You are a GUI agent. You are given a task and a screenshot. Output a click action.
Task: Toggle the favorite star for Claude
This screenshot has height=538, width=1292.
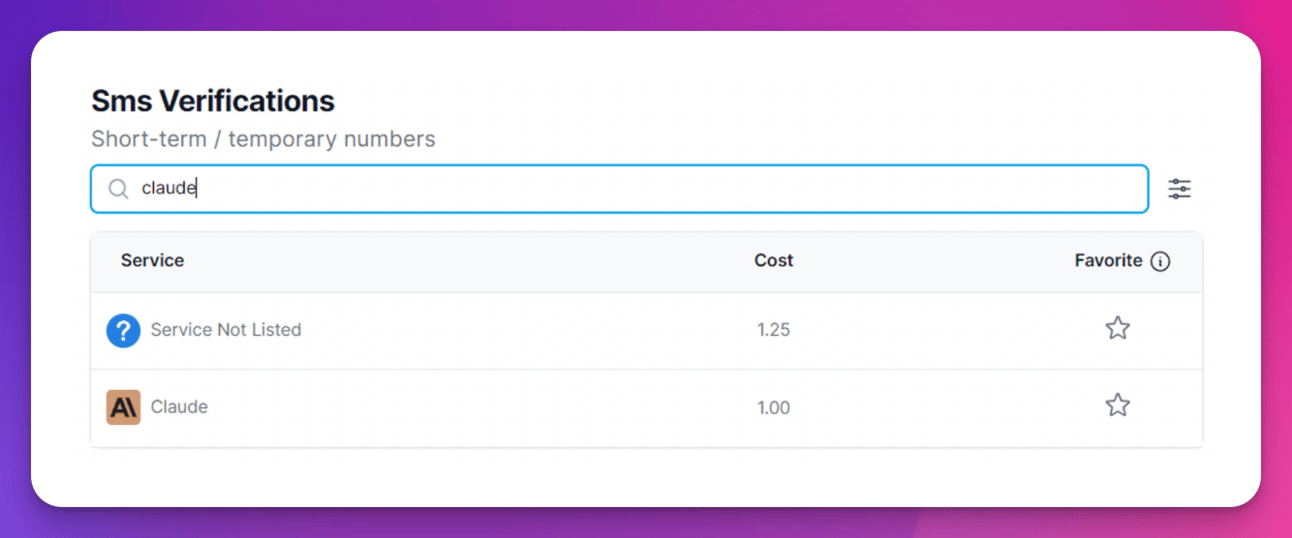(x=1117, y=405)
